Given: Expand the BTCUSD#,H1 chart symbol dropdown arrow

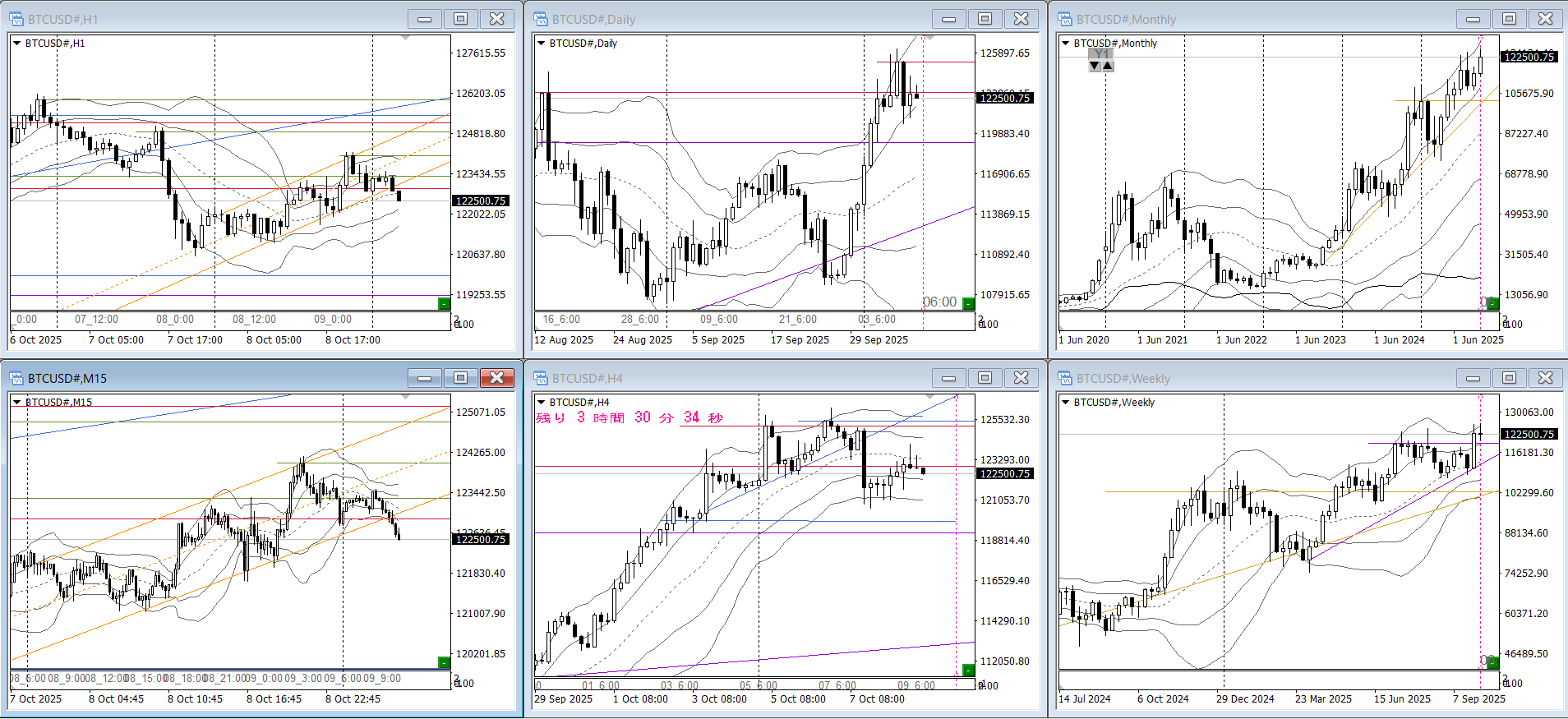Looking at the screenshot, I should 16,44.
